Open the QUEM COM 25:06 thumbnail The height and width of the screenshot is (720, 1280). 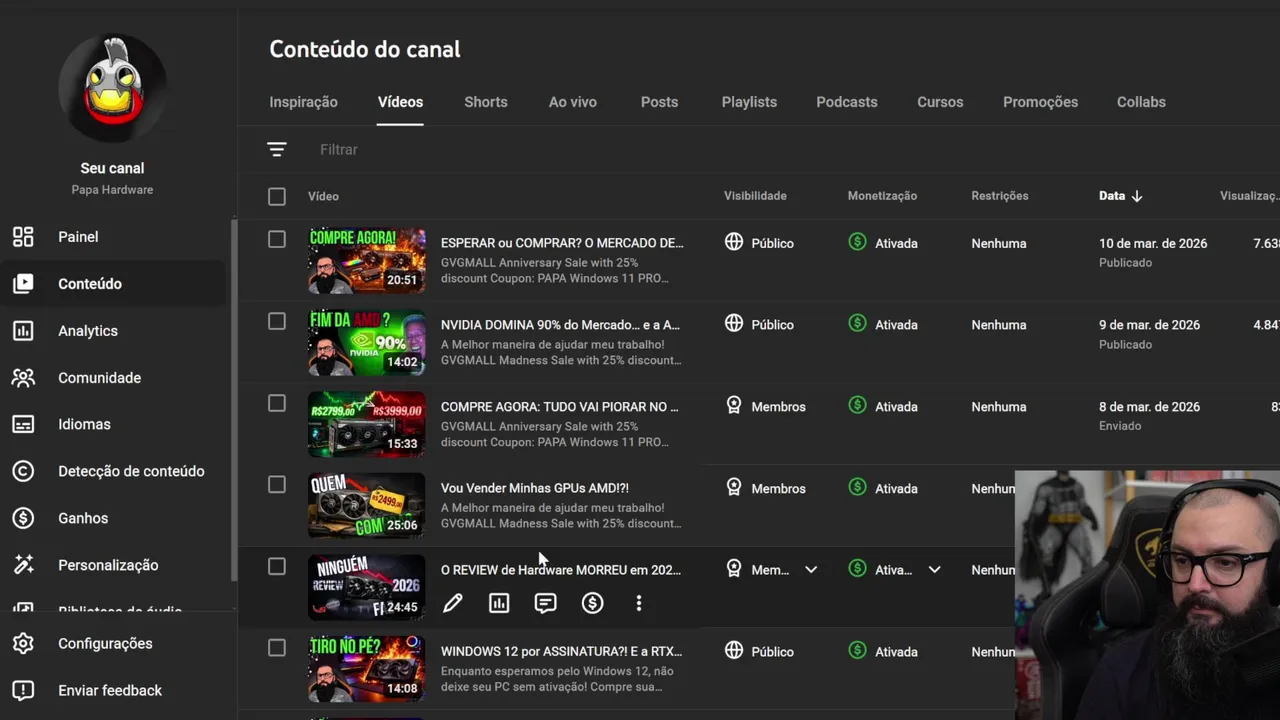[366, 505]
